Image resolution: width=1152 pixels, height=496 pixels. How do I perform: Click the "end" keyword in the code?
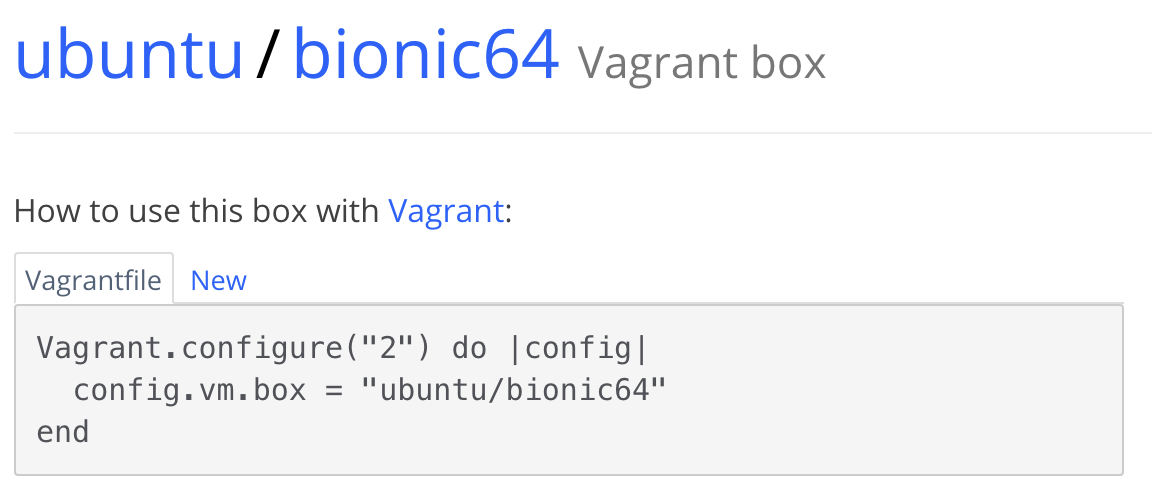63,431
